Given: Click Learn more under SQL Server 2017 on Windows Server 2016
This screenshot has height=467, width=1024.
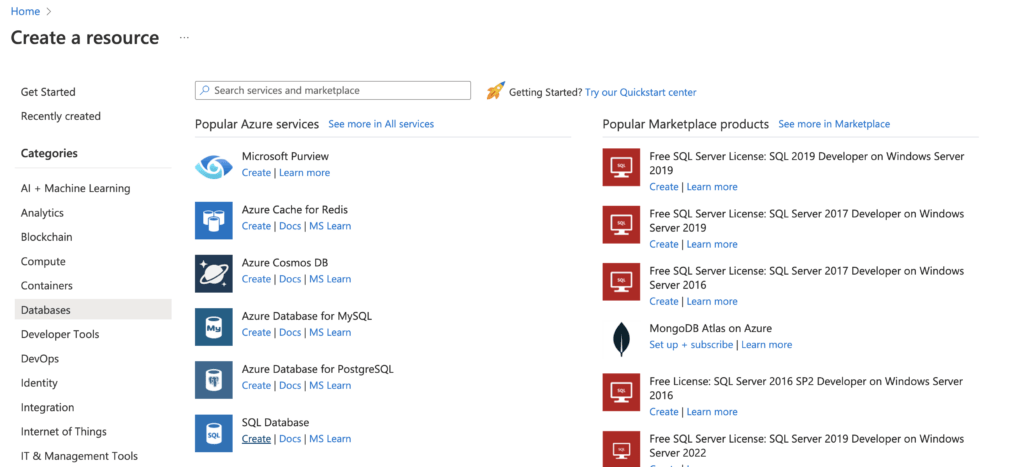Looking at the screenshot, I should tap(712, 301).
